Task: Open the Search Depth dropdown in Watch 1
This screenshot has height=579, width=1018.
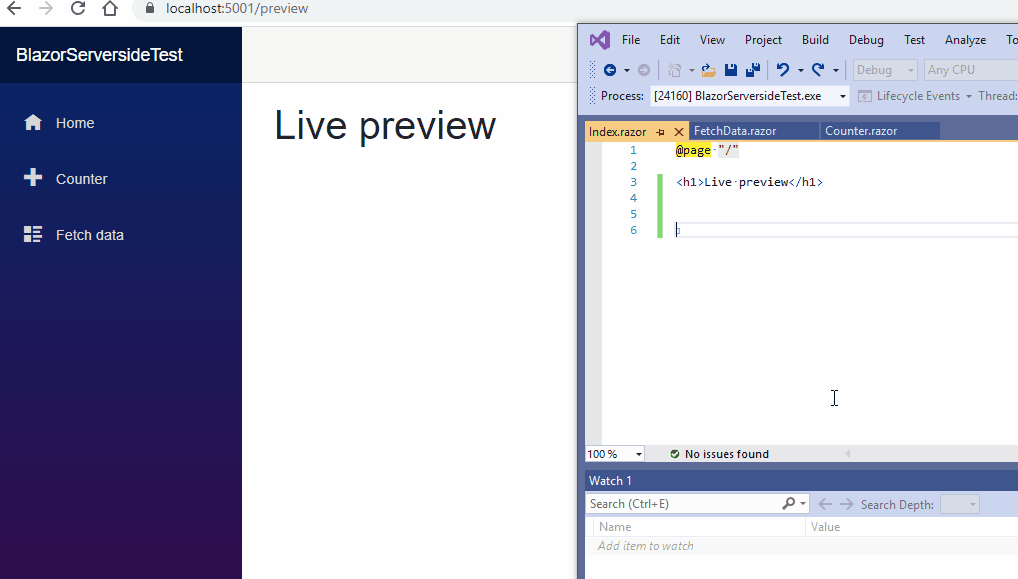Action: (958, 504)
